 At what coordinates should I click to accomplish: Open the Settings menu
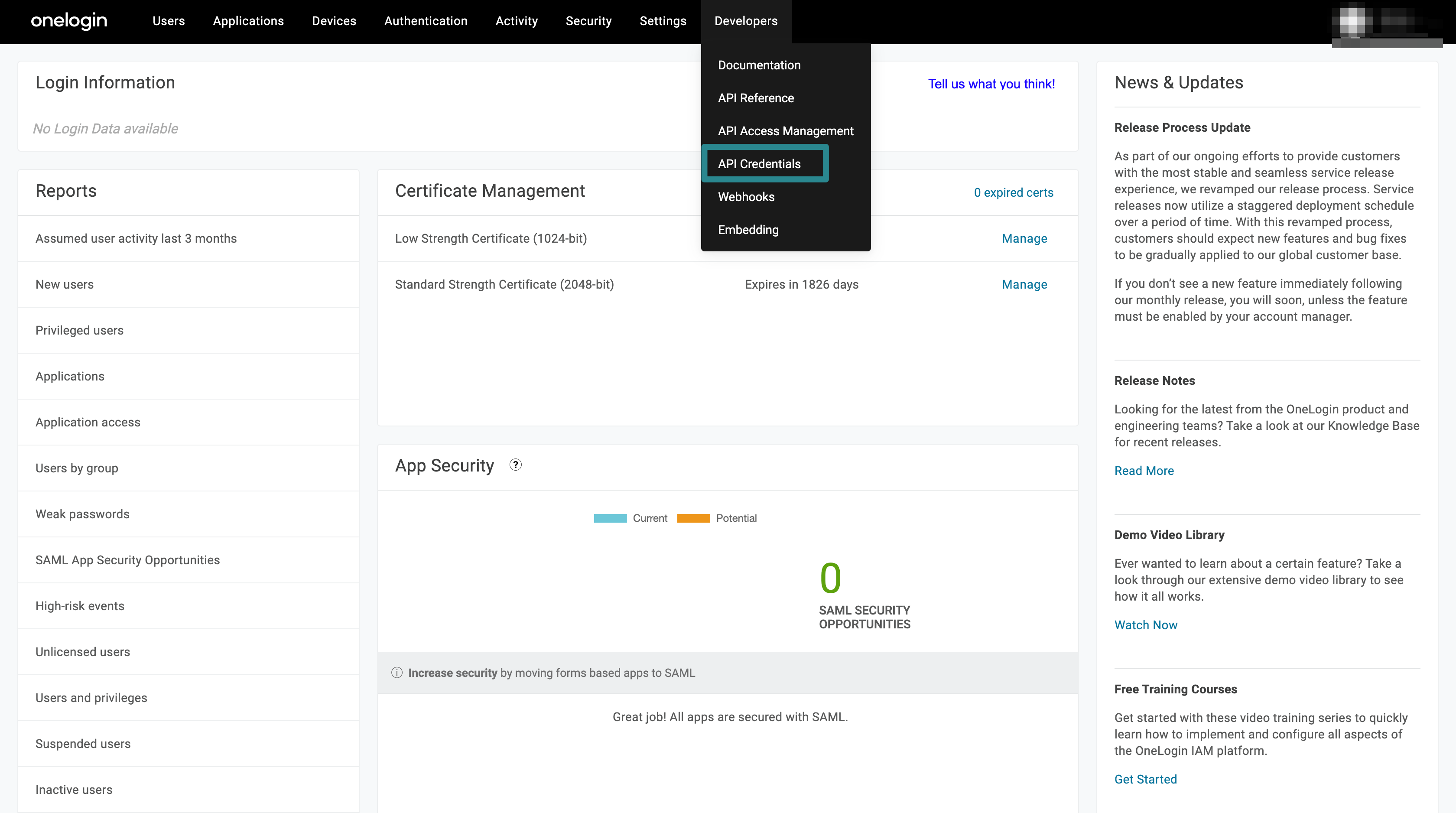(663, 21)
